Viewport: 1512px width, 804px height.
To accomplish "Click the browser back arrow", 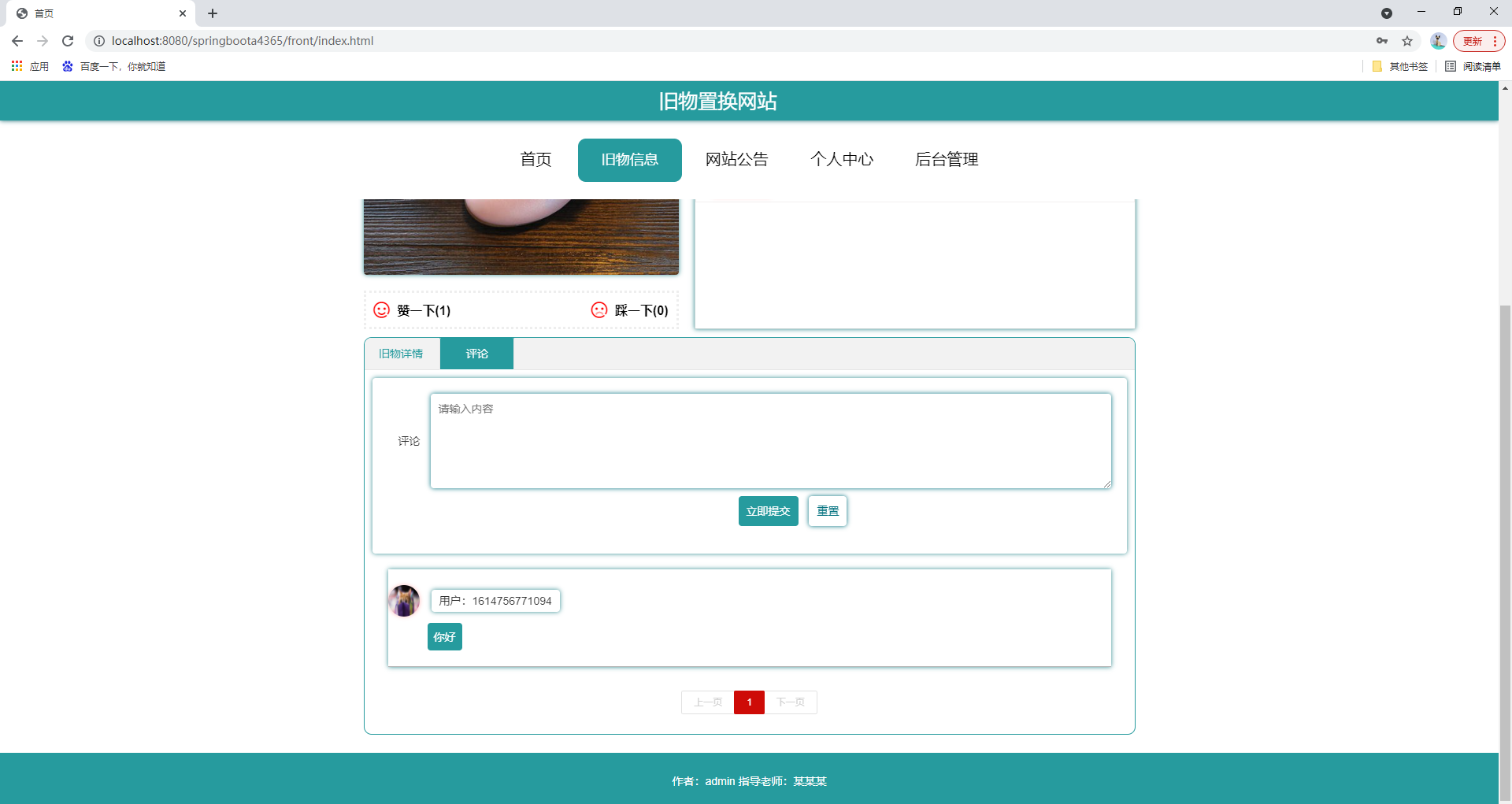I will point(17,41).
